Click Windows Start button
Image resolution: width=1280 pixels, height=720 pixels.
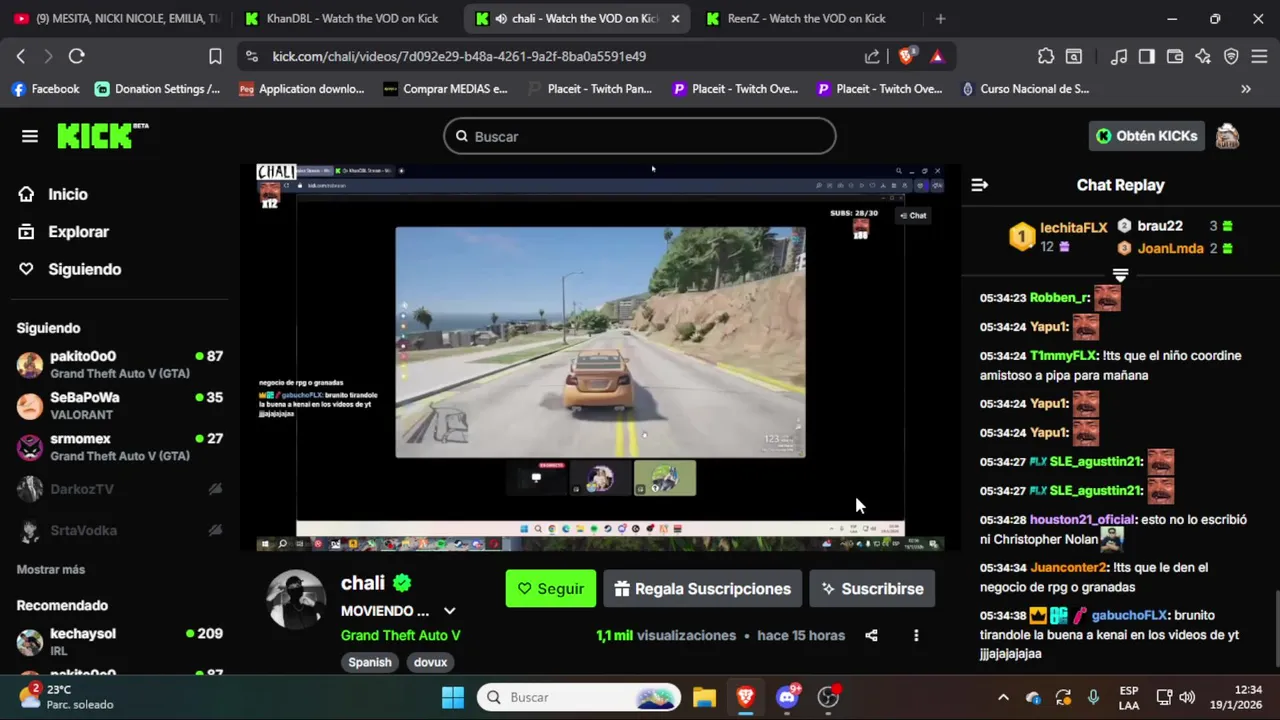pyautogui.click(x=453, y=697)
